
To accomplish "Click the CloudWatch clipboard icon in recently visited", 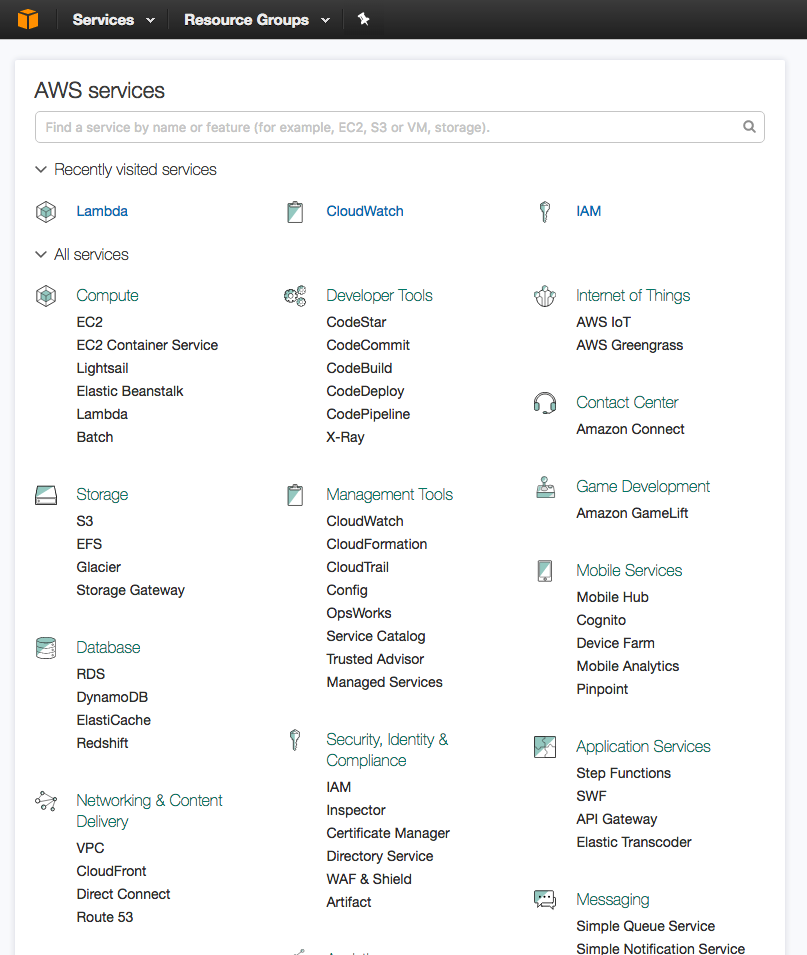I will pyautogui.click(x=295, y=211).
